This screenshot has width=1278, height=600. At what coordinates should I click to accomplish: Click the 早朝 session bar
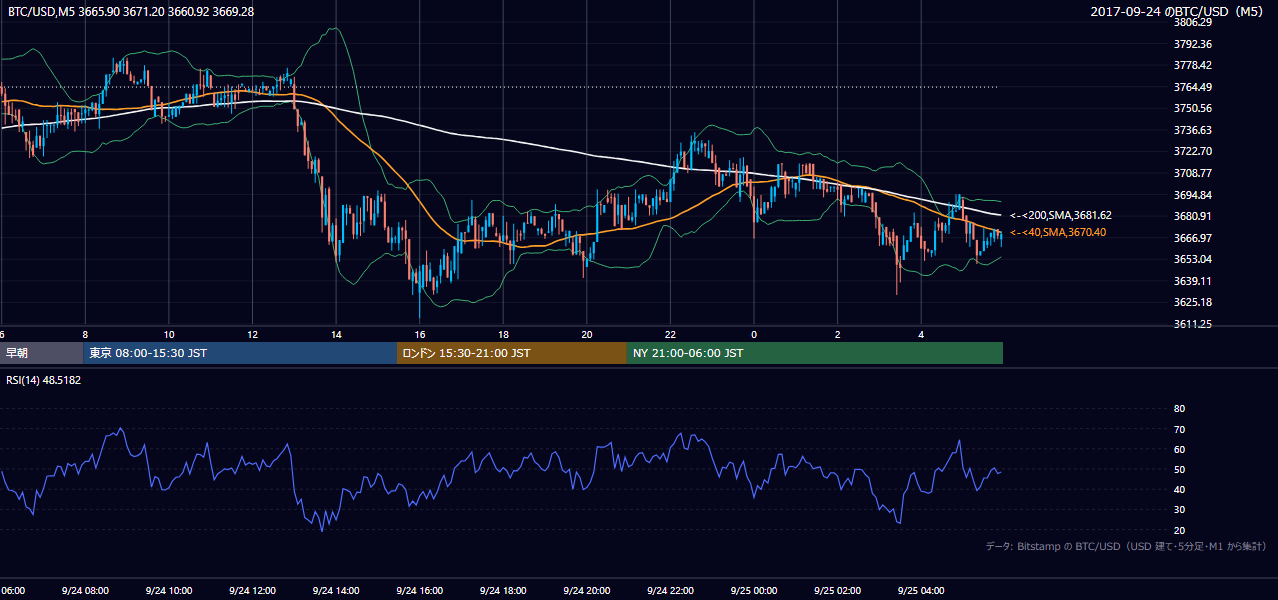41,353
